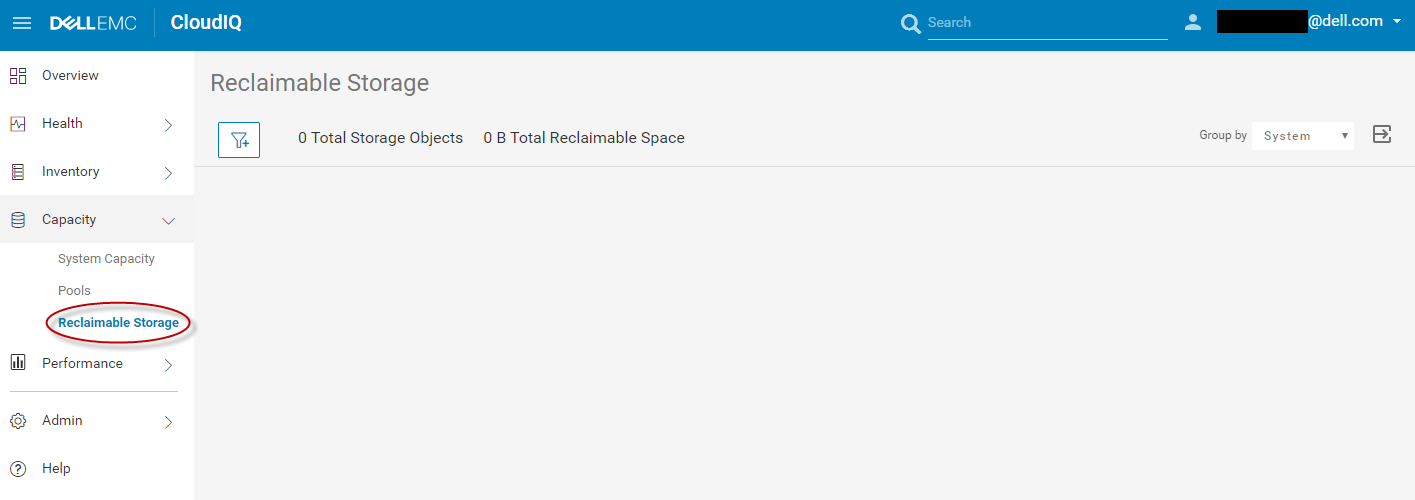Collapse the Capacity section chevron

click(x=168, y=221)
